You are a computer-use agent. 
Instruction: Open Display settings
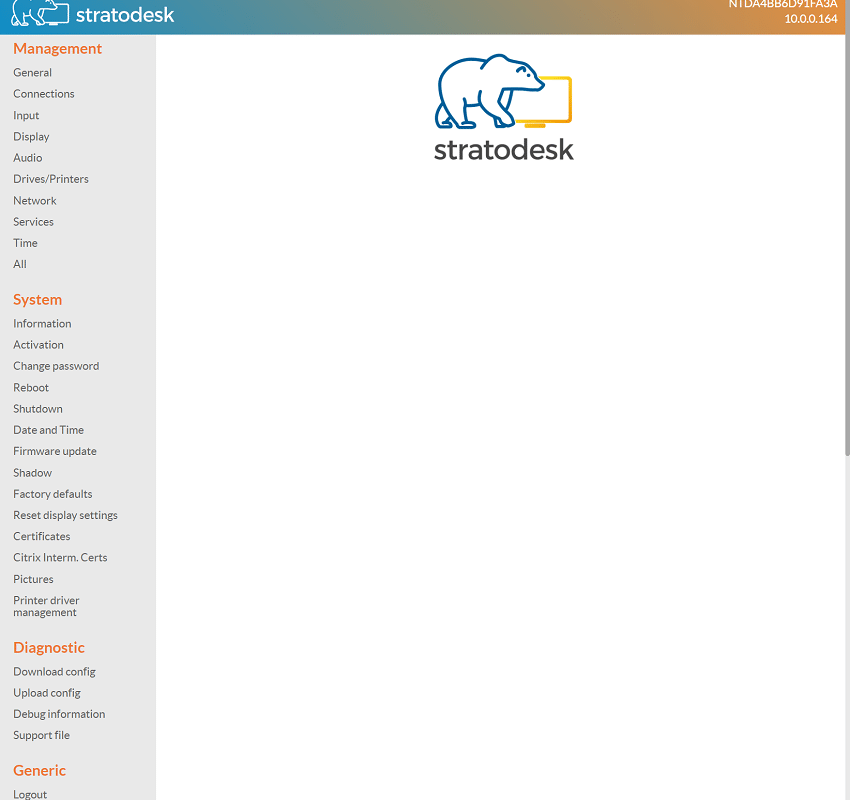[31, 137]
